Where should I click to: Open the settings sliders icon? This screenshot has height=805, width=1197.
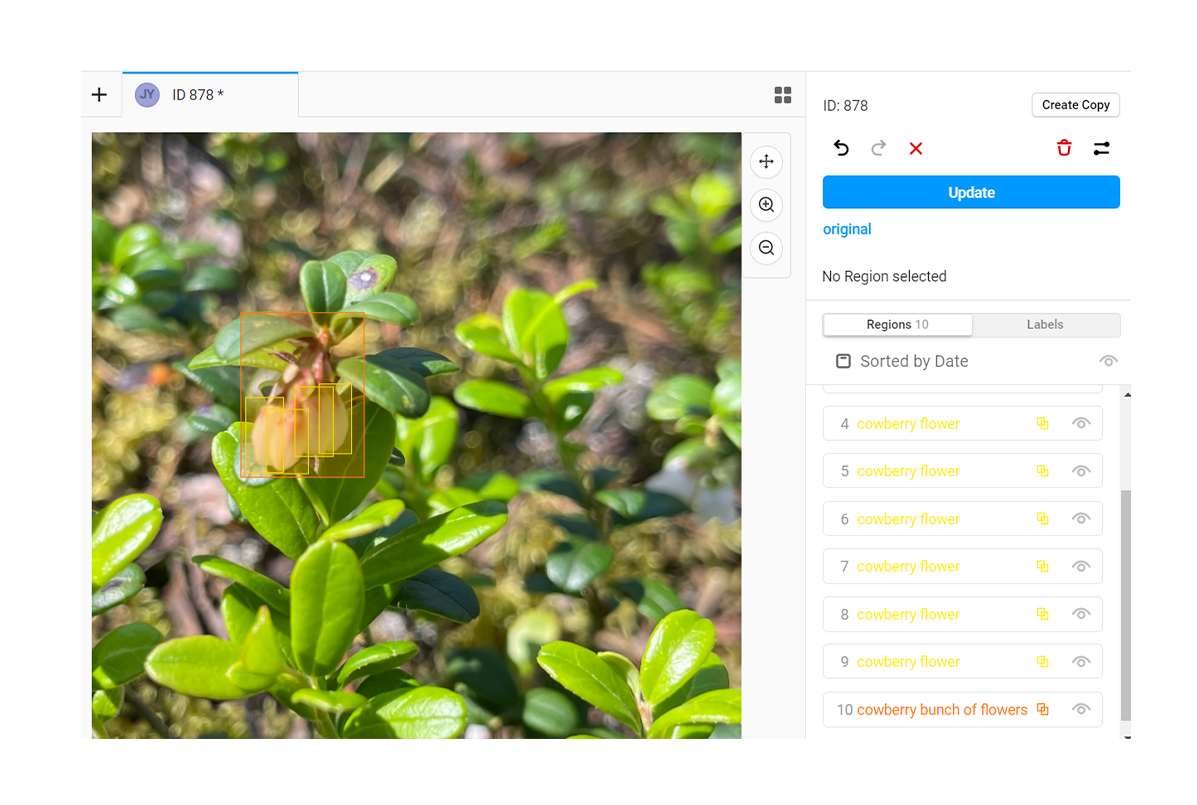1102,148
